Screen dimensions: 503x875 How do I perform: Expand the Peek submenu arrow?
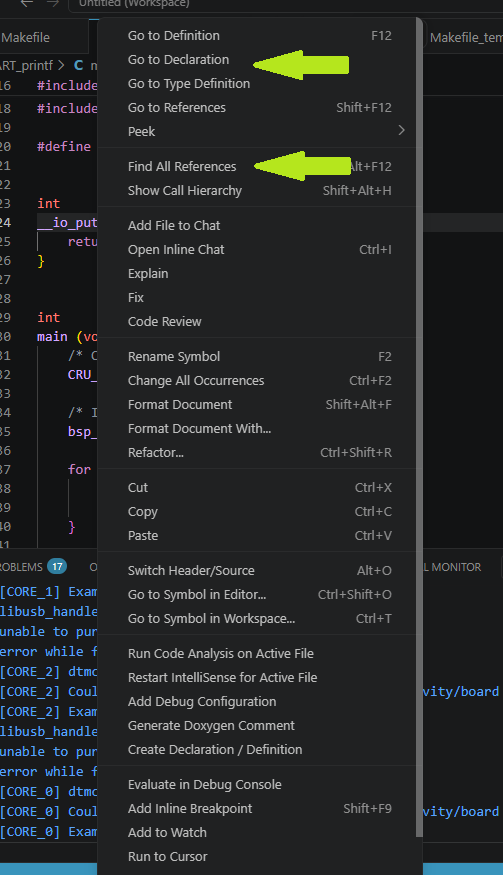[401, 131]
